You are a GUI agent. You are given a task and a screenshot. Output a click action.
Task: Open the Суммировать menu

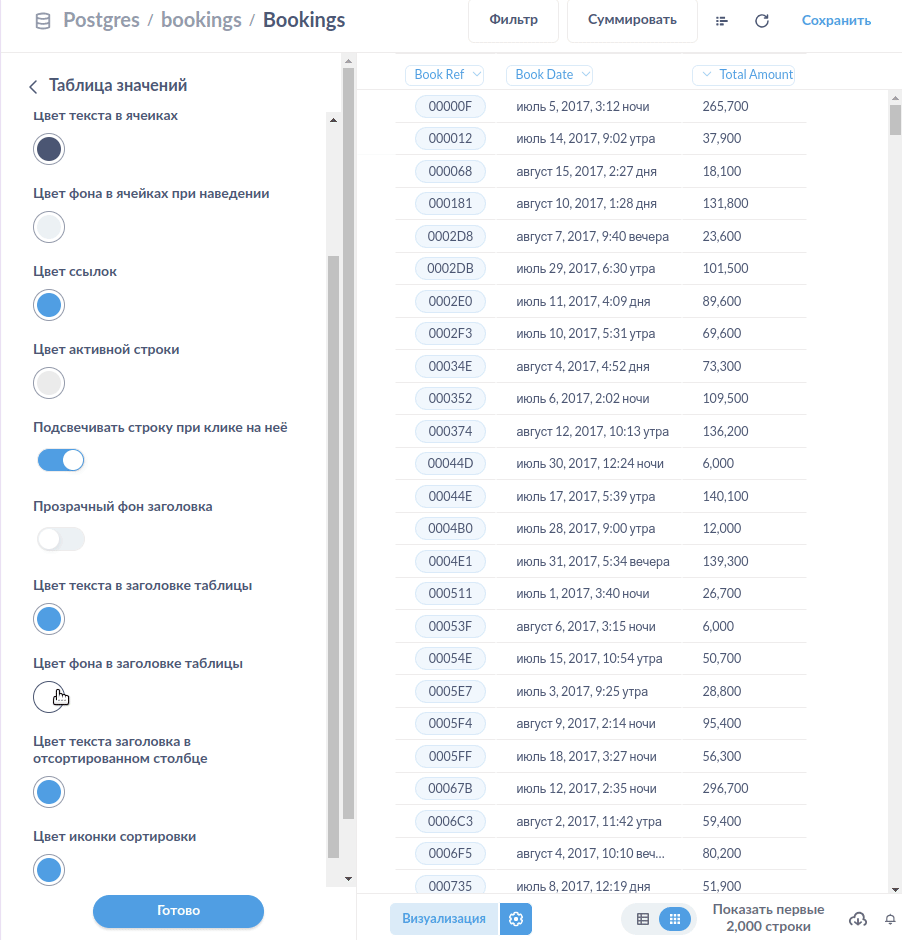[632, 21]
